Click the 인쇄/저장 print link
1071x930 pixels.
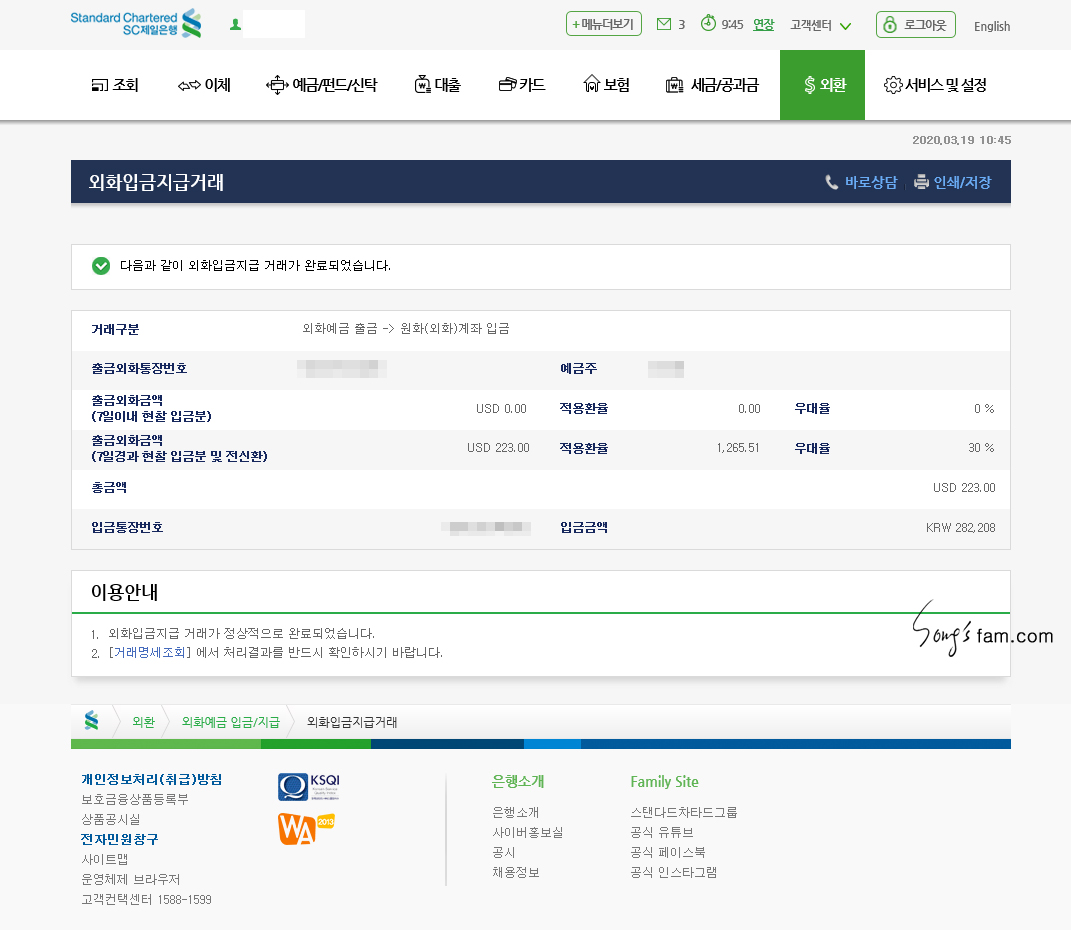953,182
